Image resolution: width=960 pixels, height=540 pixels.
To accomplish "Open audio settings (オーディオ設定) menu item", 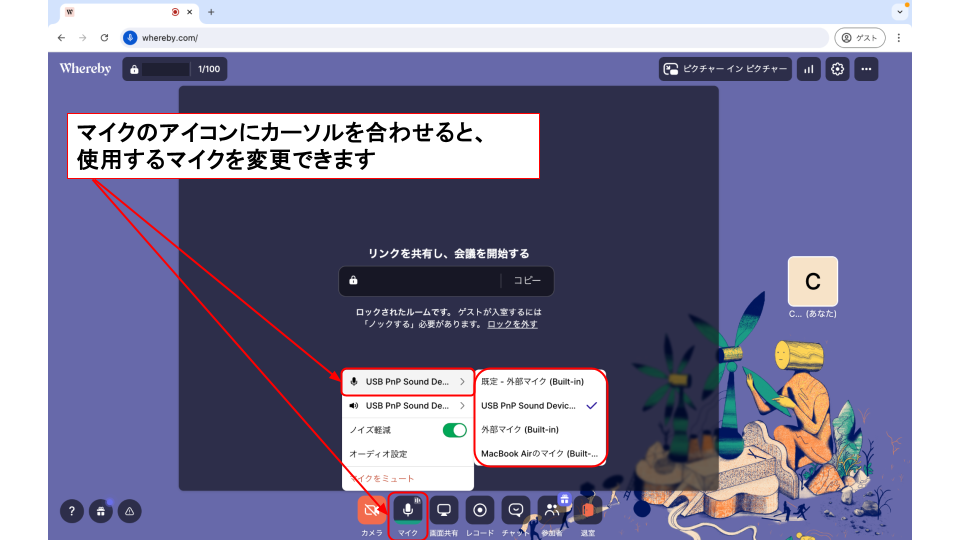I will click(x=378, y=454).
